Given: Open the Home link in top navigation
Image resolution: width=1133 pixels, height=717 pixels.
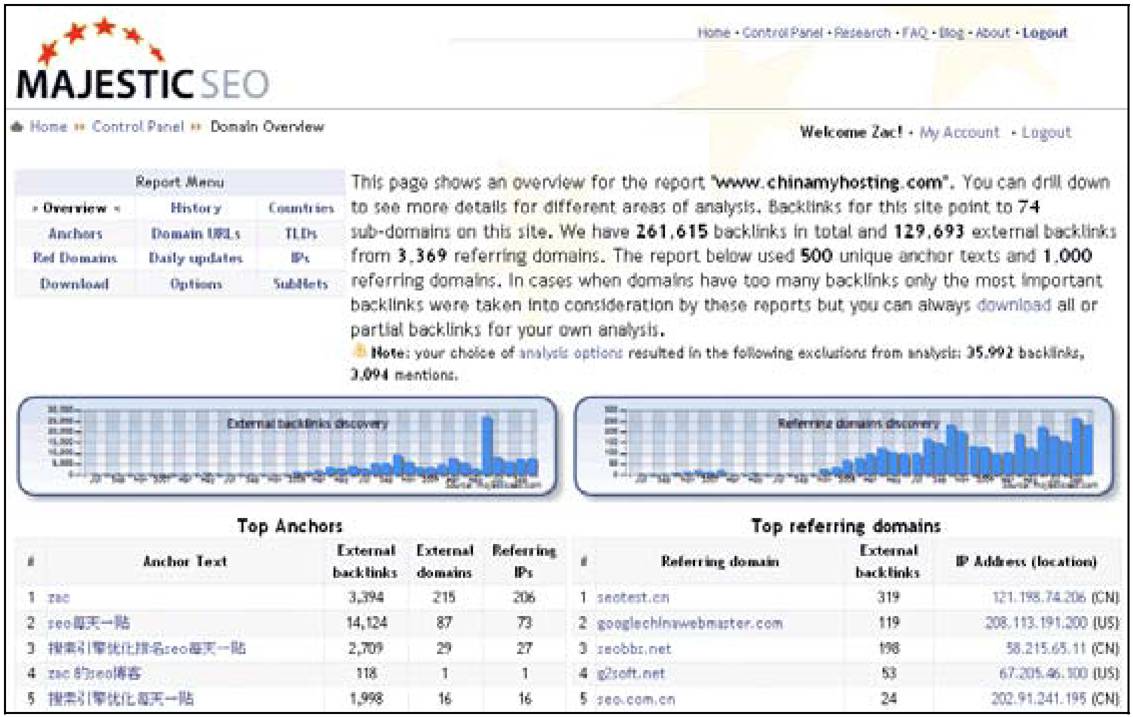Looking at the screenshot, I should pyautogui.click(x=713, y=33).
